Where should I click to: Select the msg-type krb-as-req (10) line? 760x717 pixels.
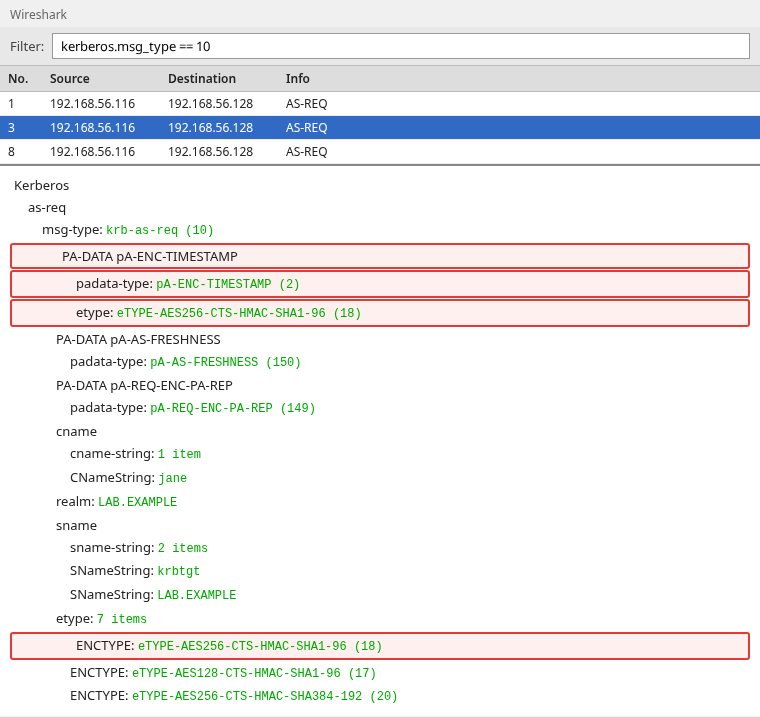pyautogui.click(x=127, y=230)
